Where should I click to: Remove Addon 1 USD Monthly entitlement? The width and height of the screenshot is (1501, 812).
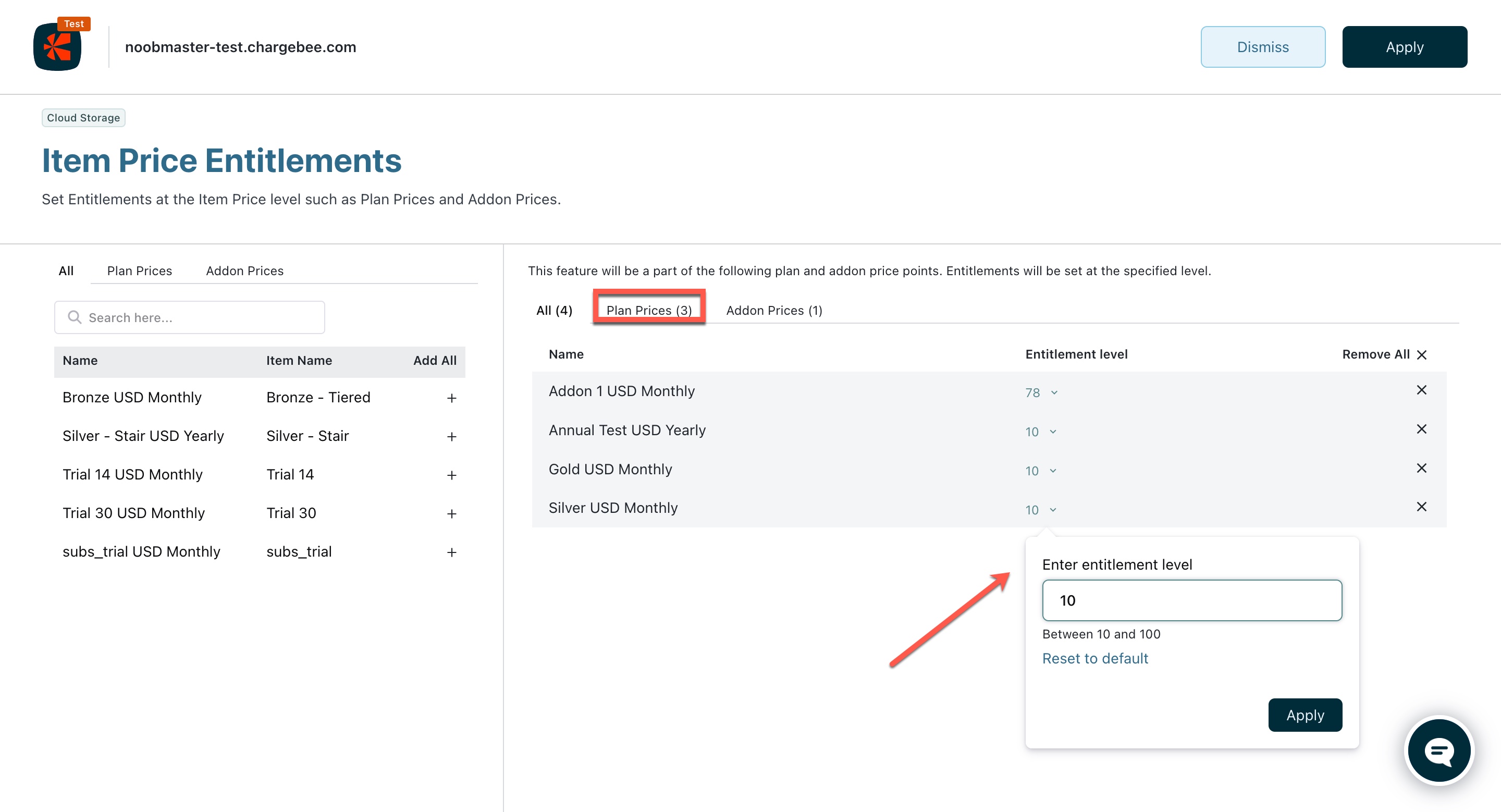tap(1421, 390)
